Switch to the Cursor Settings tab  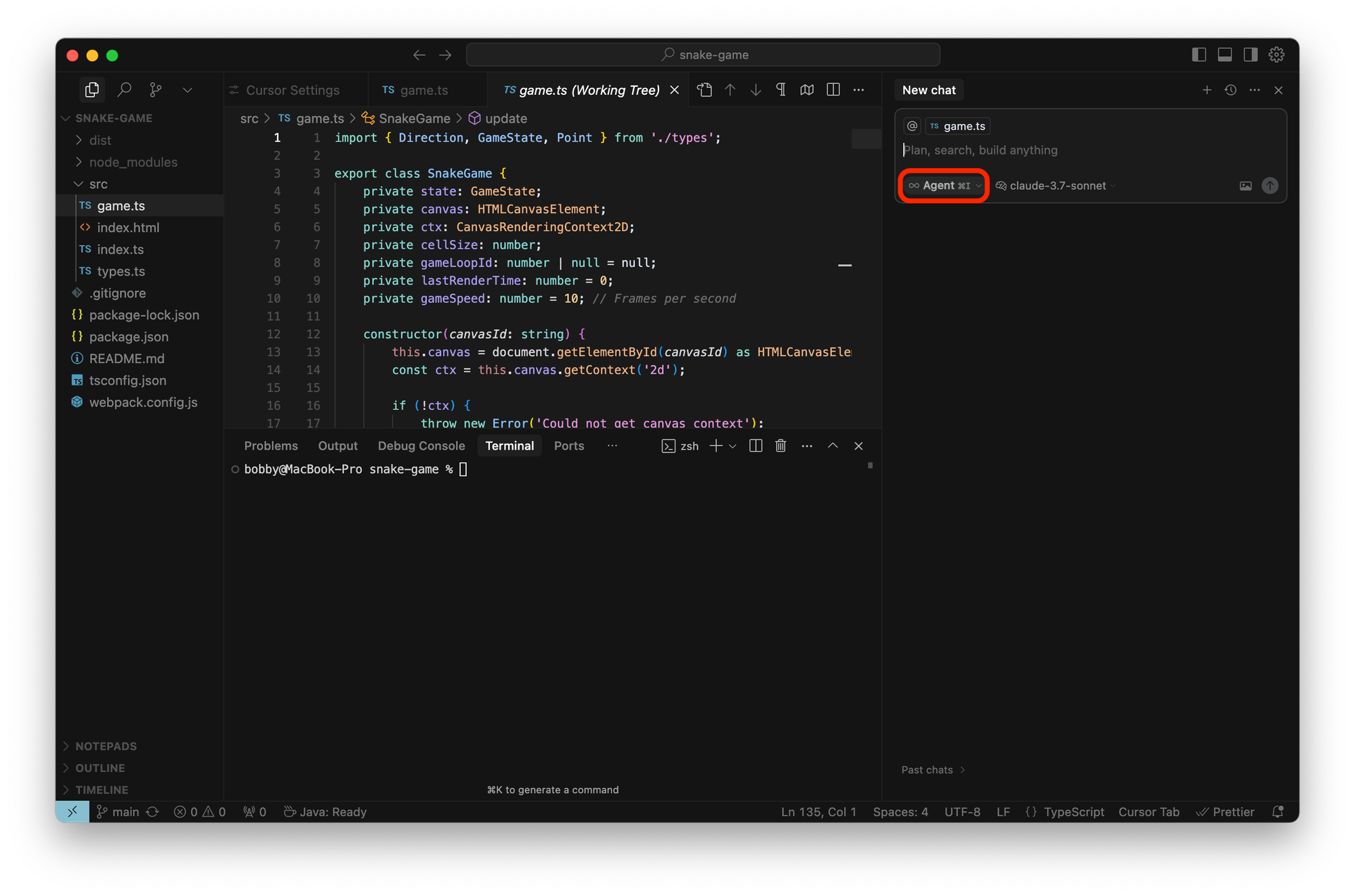[292, 90]
